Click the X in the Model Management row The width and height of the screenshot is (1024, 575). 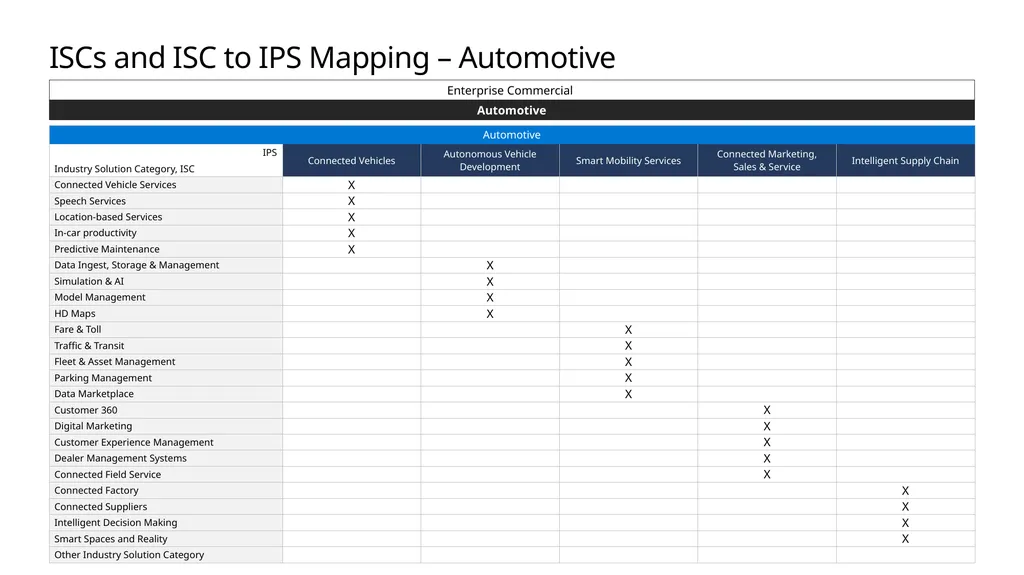point(490,297)
